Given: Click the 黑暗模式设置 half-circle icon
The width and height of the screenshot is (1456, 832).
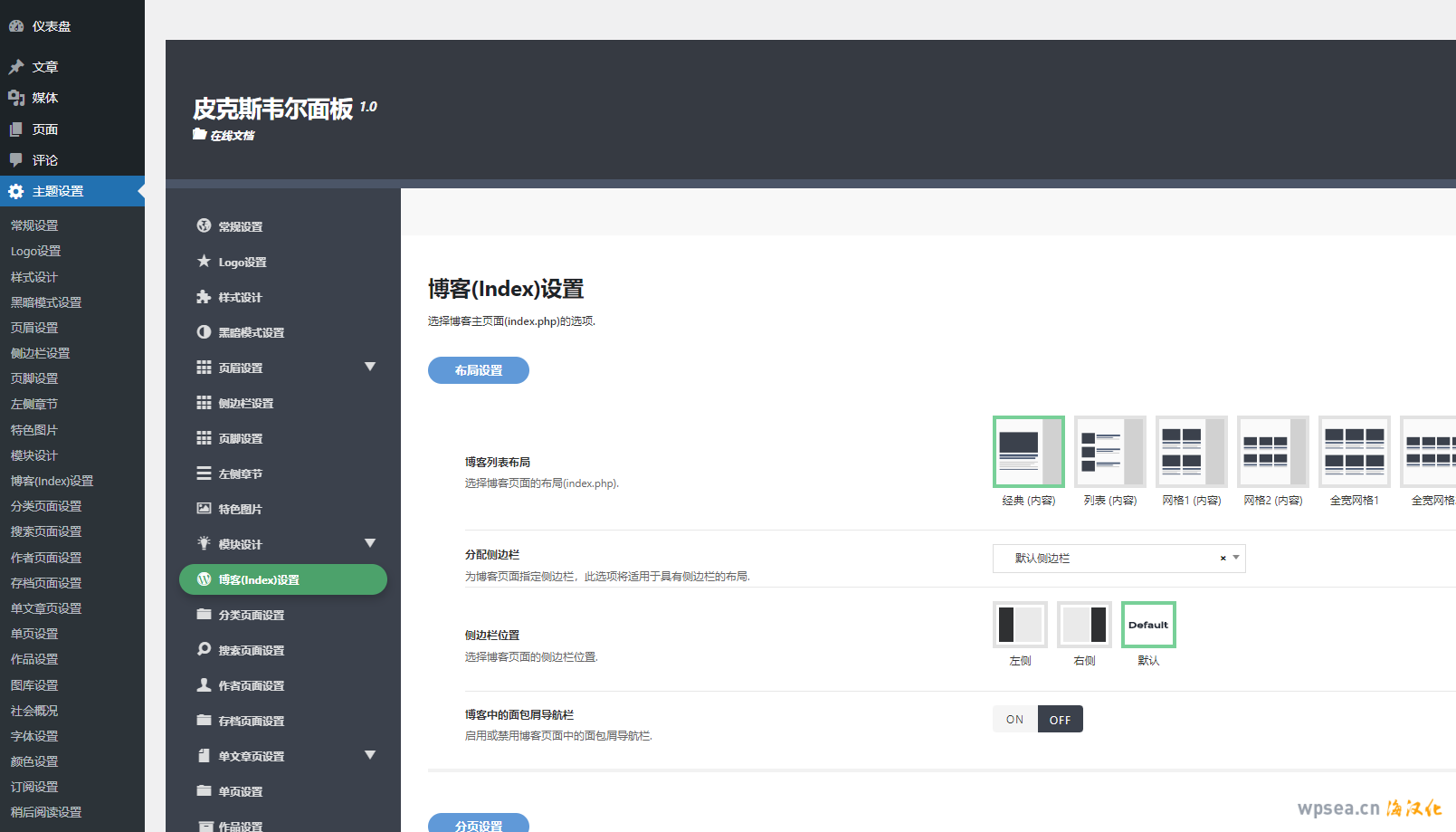Looking at the screenshot, I should click(204, 332).
